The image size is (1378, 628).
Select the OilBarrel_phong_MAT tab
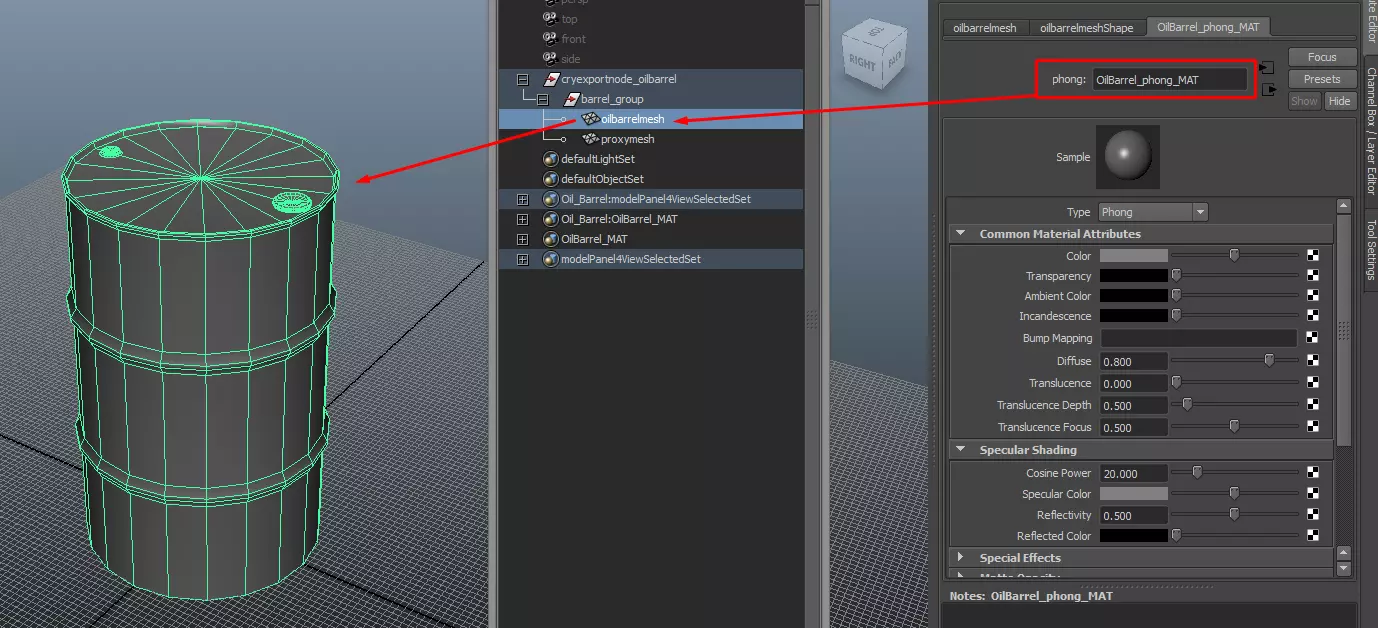click(x=1208, y=27)
